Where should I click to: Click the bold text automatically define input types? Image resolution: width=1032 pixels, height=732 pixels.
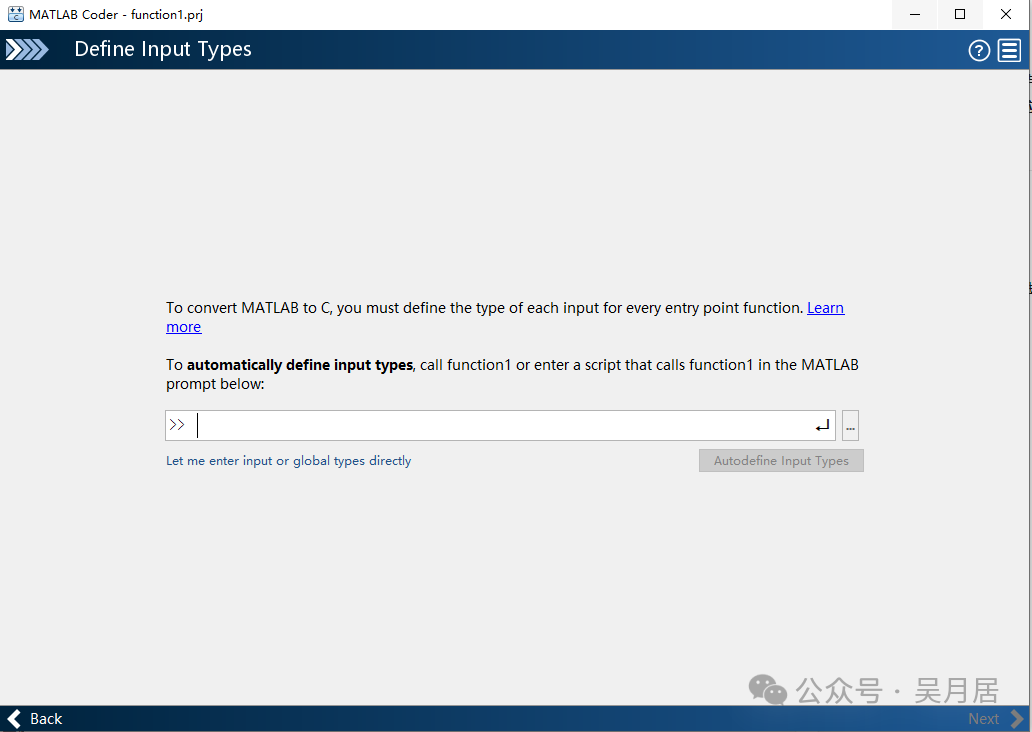299,365
